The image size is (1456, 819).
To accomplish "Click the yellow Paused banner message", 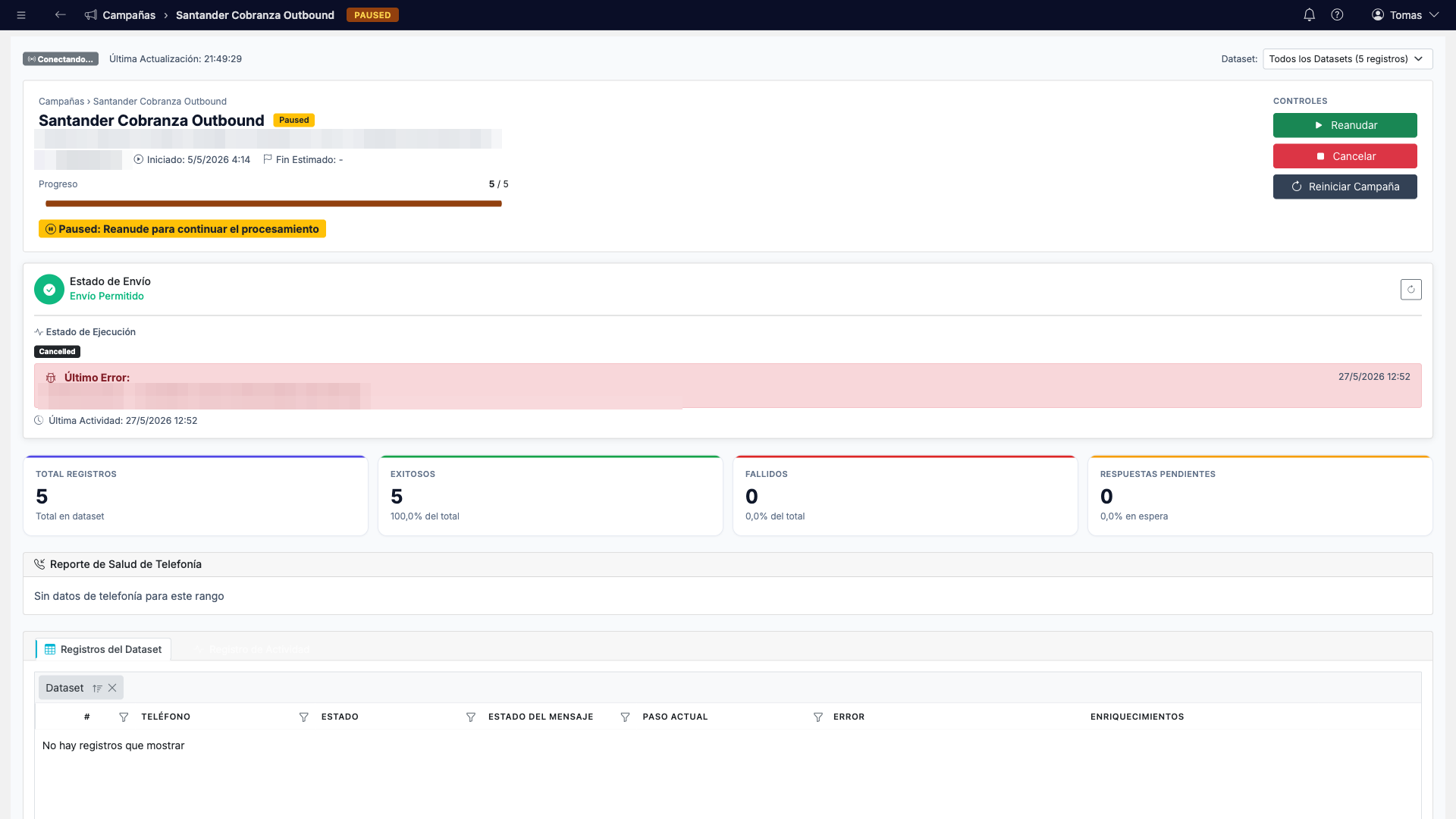I will tap(182, 229).
